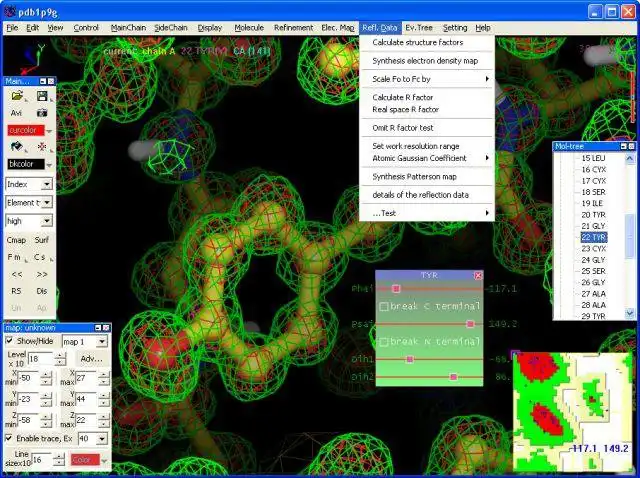The height and width of the screenshot is (478, 640).
Task: Click the Avi recording button
Action: coord(17,113)
